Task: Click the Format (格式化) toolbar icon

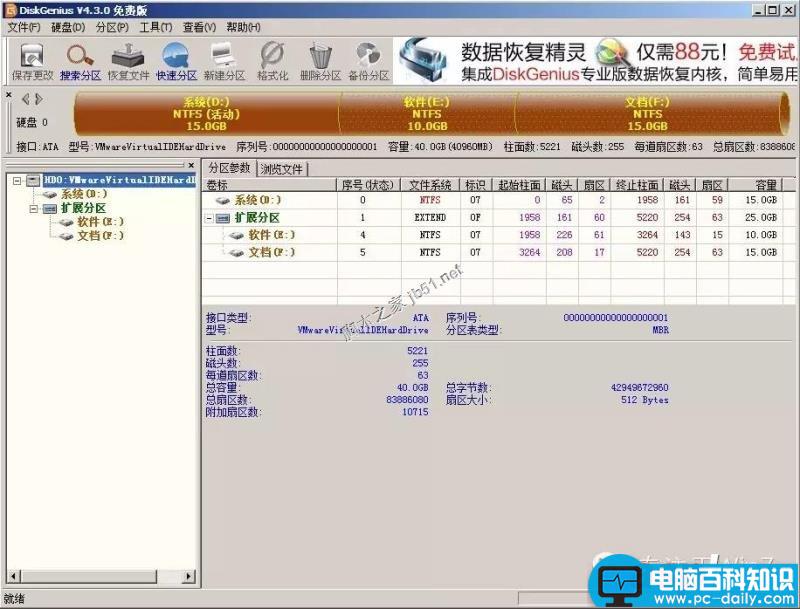Action: coord(272,62)
